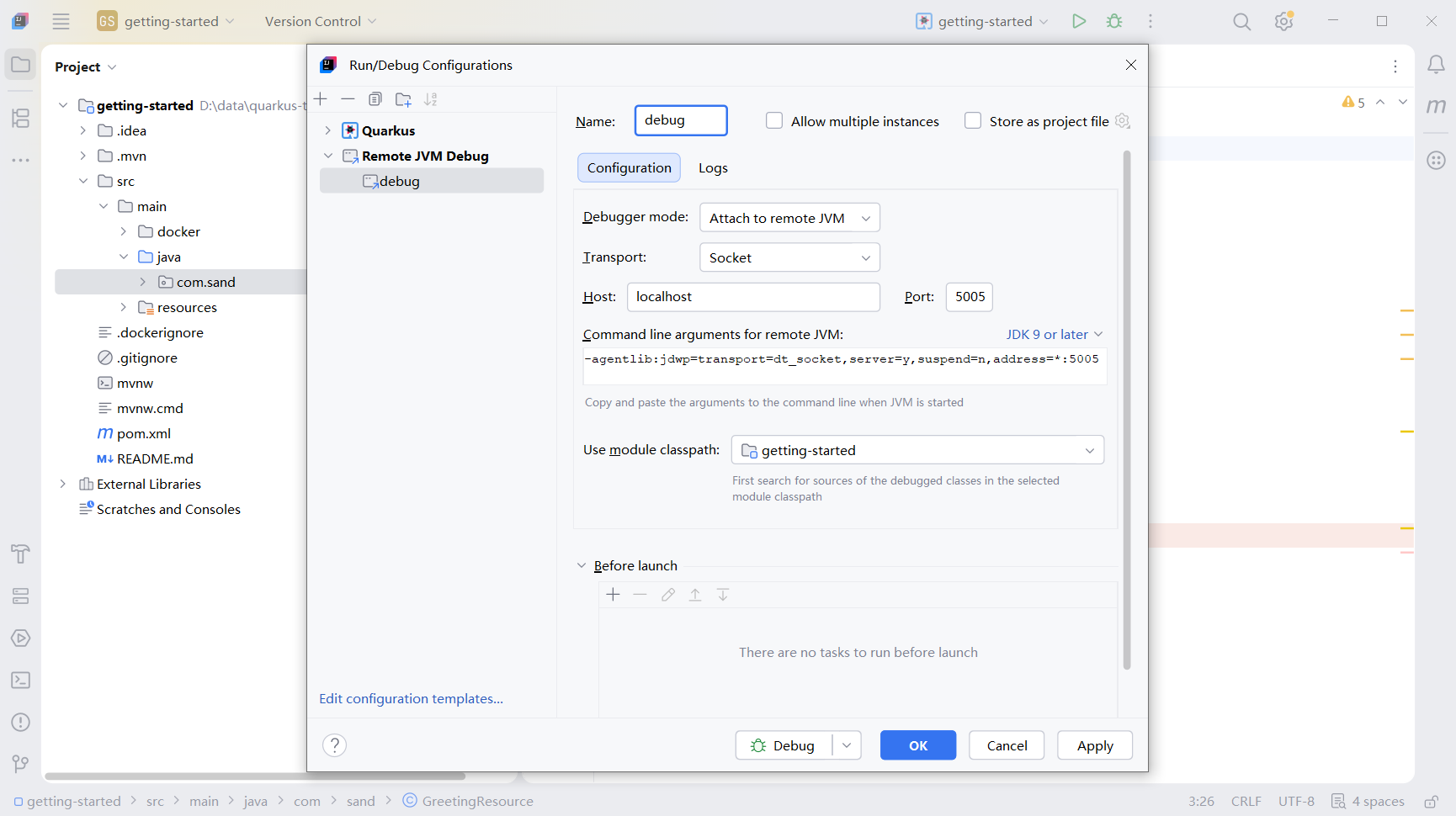Click dialog vertical scrollbar
This screenshot has width=1456, height=816.
tap(1127, 410)
